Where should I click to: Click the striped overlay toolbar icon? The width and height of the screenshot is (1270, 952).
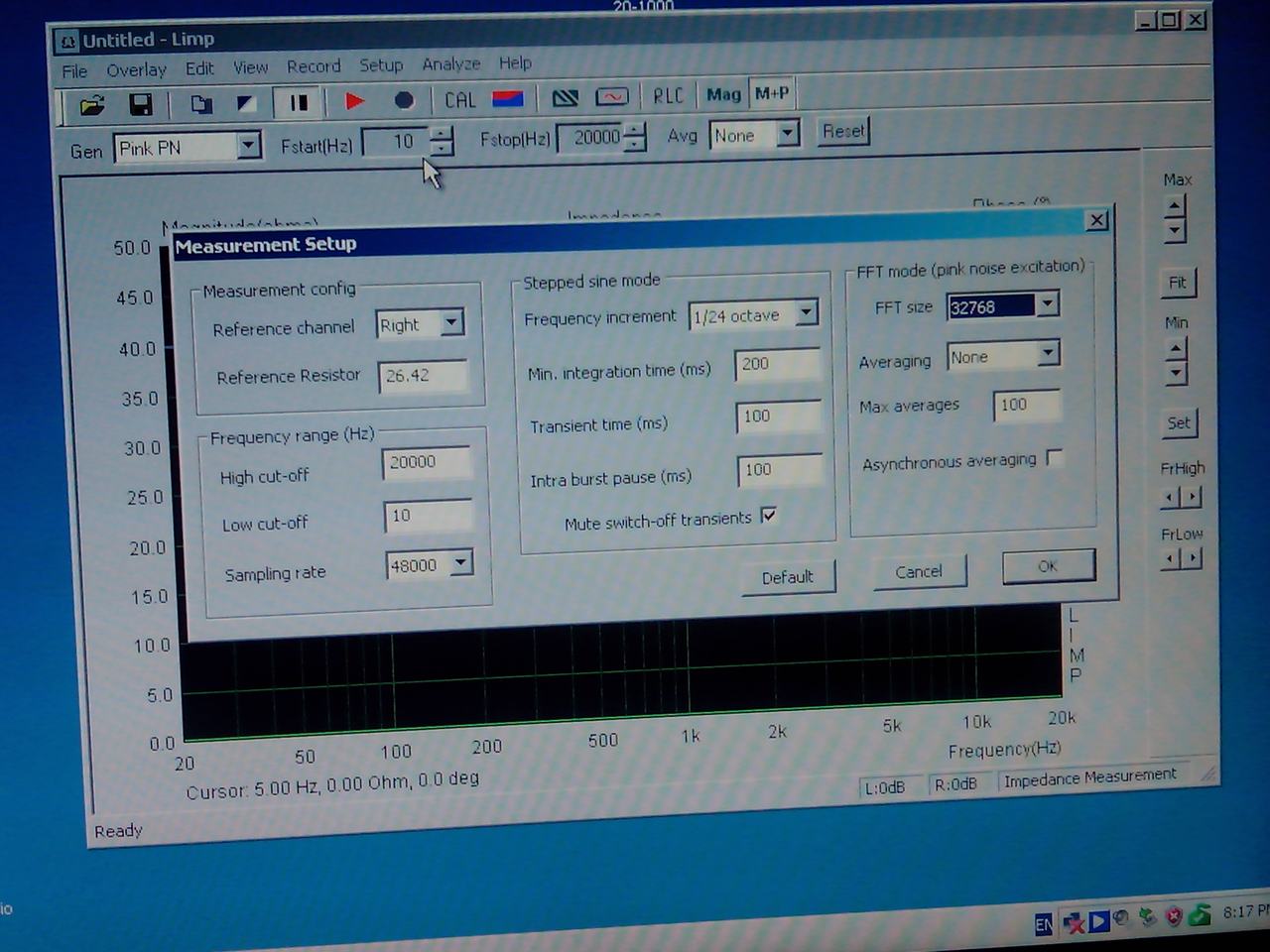[566, 97]
